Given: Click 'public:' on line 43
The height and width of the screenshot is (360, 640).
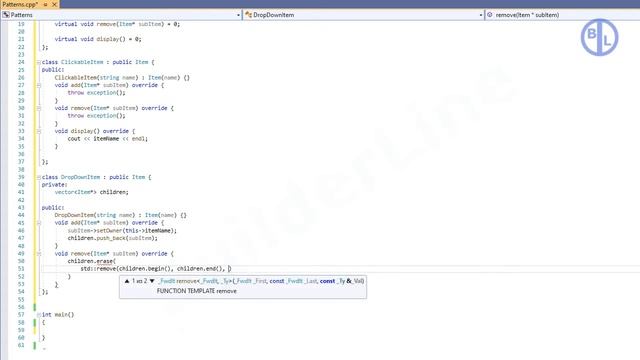Looking at the screenshot, I should 53,208.
